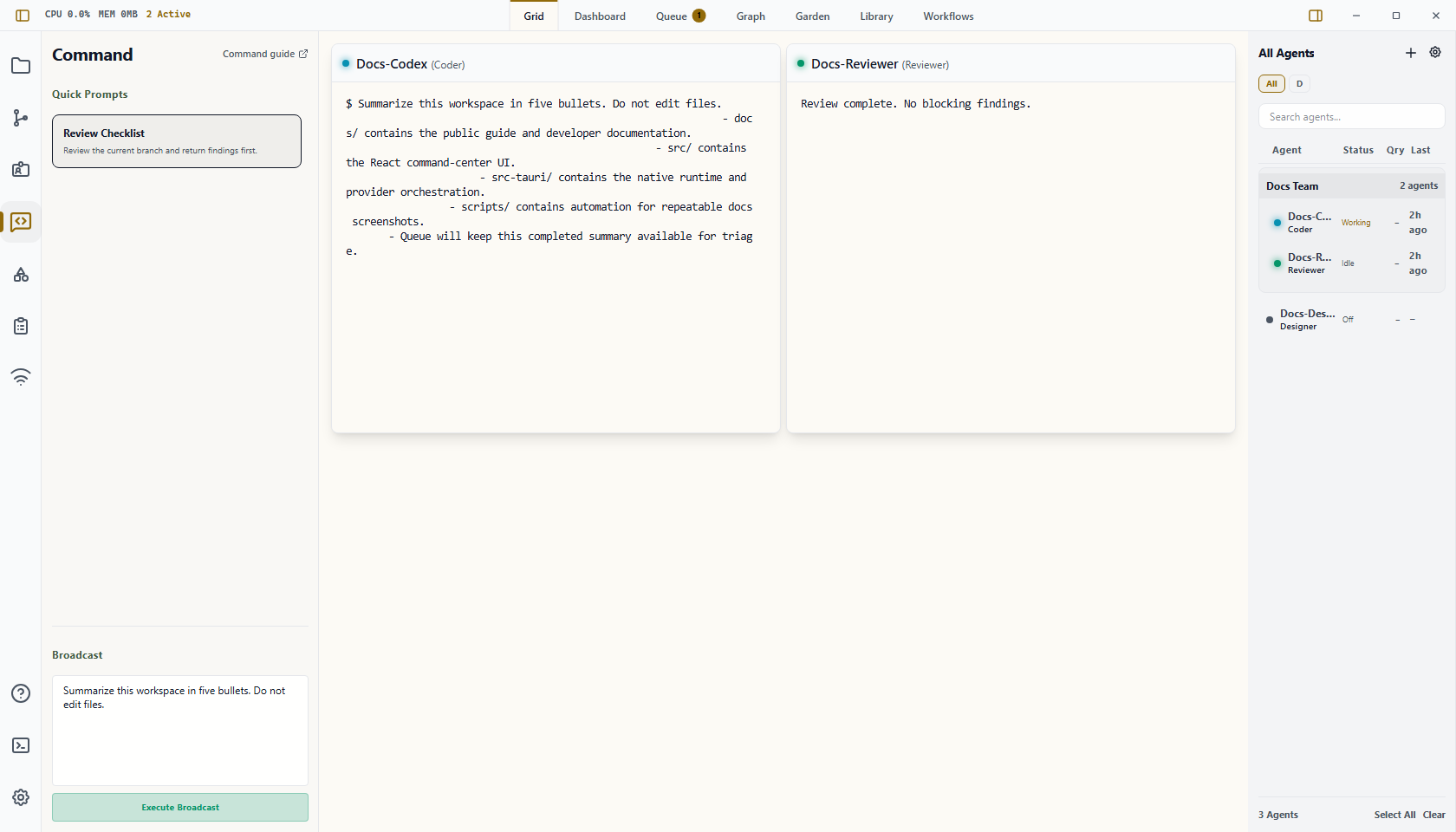Image resolution: width=1456 pixels, height=832 pixels.
Task: Click the Broadcast message text area
Action: [x=180, y=731]
